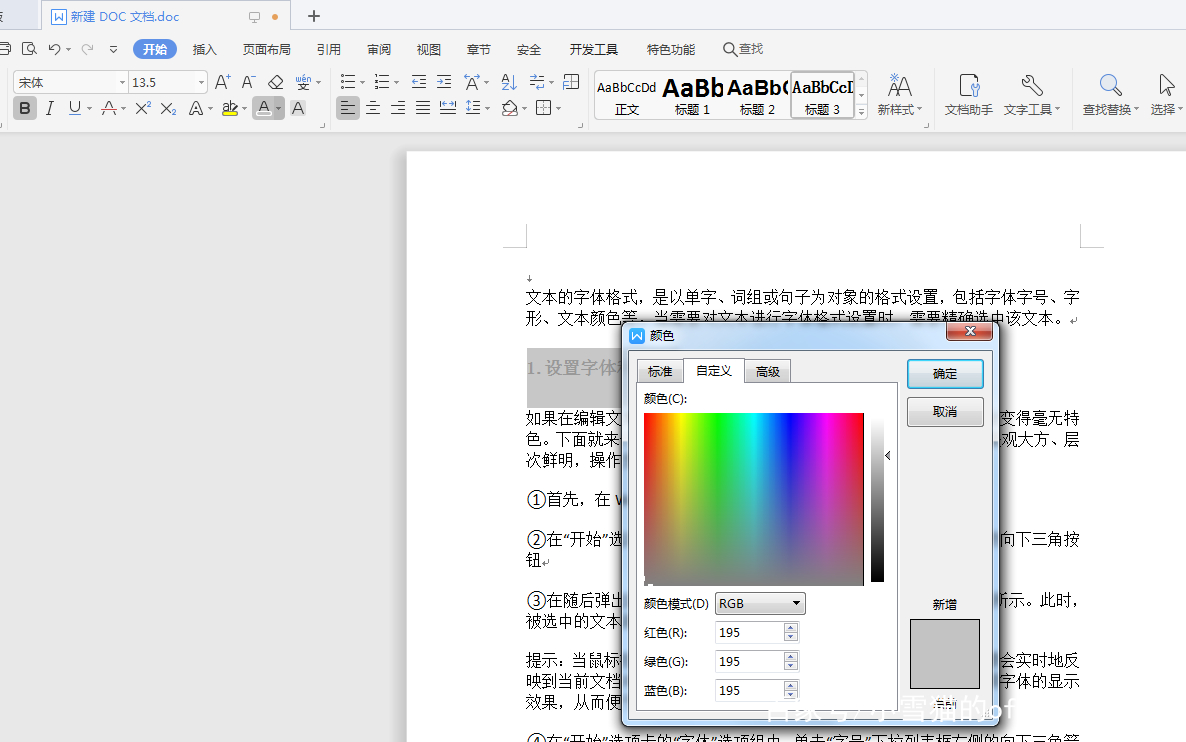Open the 页面布局 ribbon tab
This screenshot has height=742, width=1186.
point(266,49)
